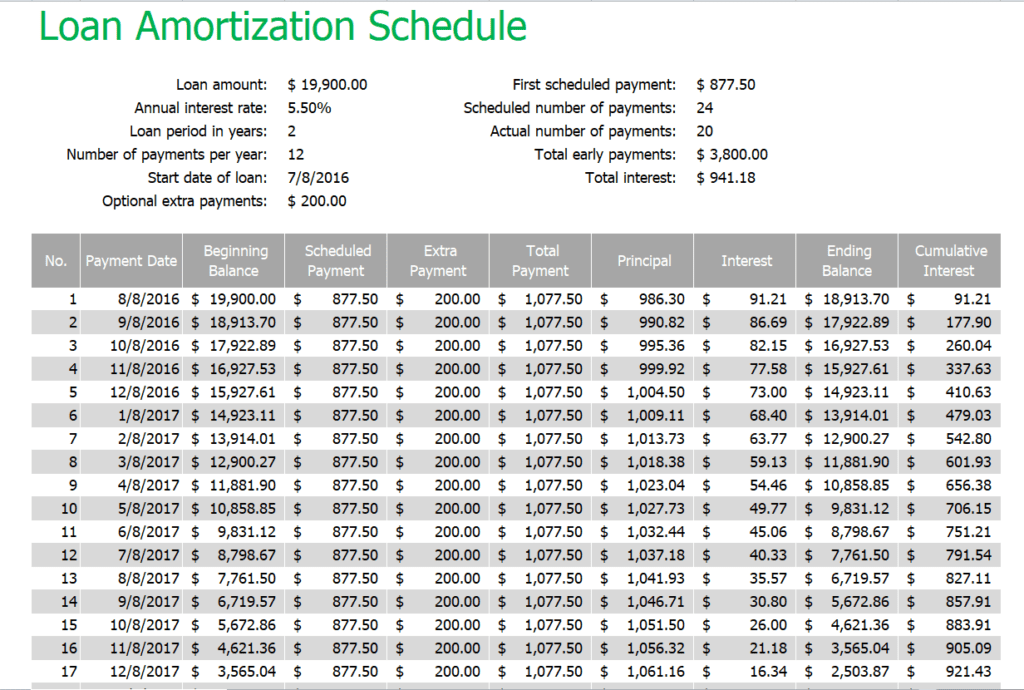
Task: Select optional extra payments $200.00
Action: 317,201
